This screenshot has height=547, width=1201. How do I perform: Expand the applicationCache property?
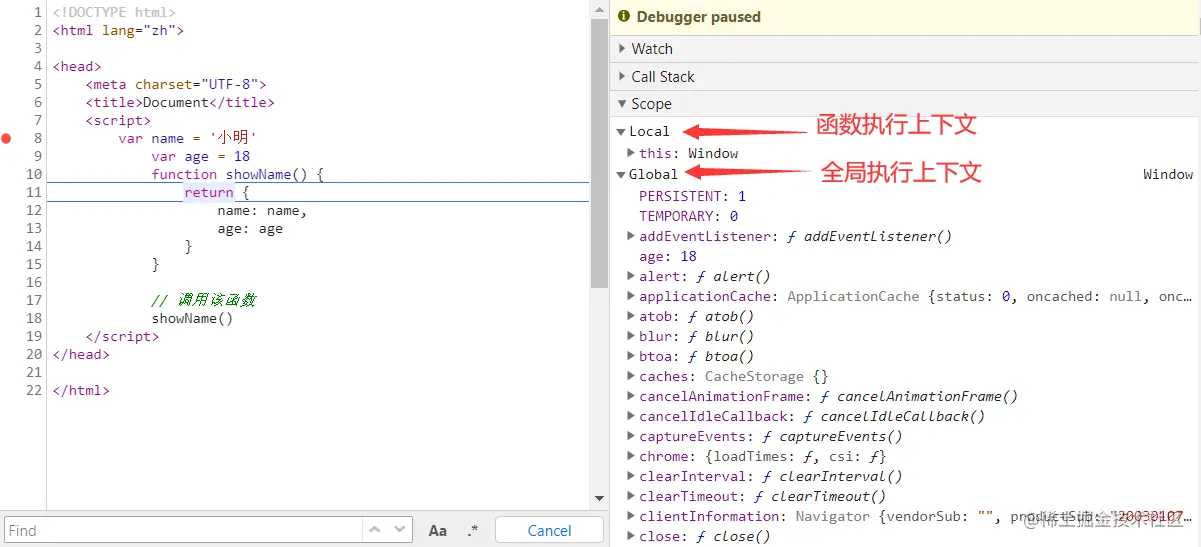[x=631, y=296]
